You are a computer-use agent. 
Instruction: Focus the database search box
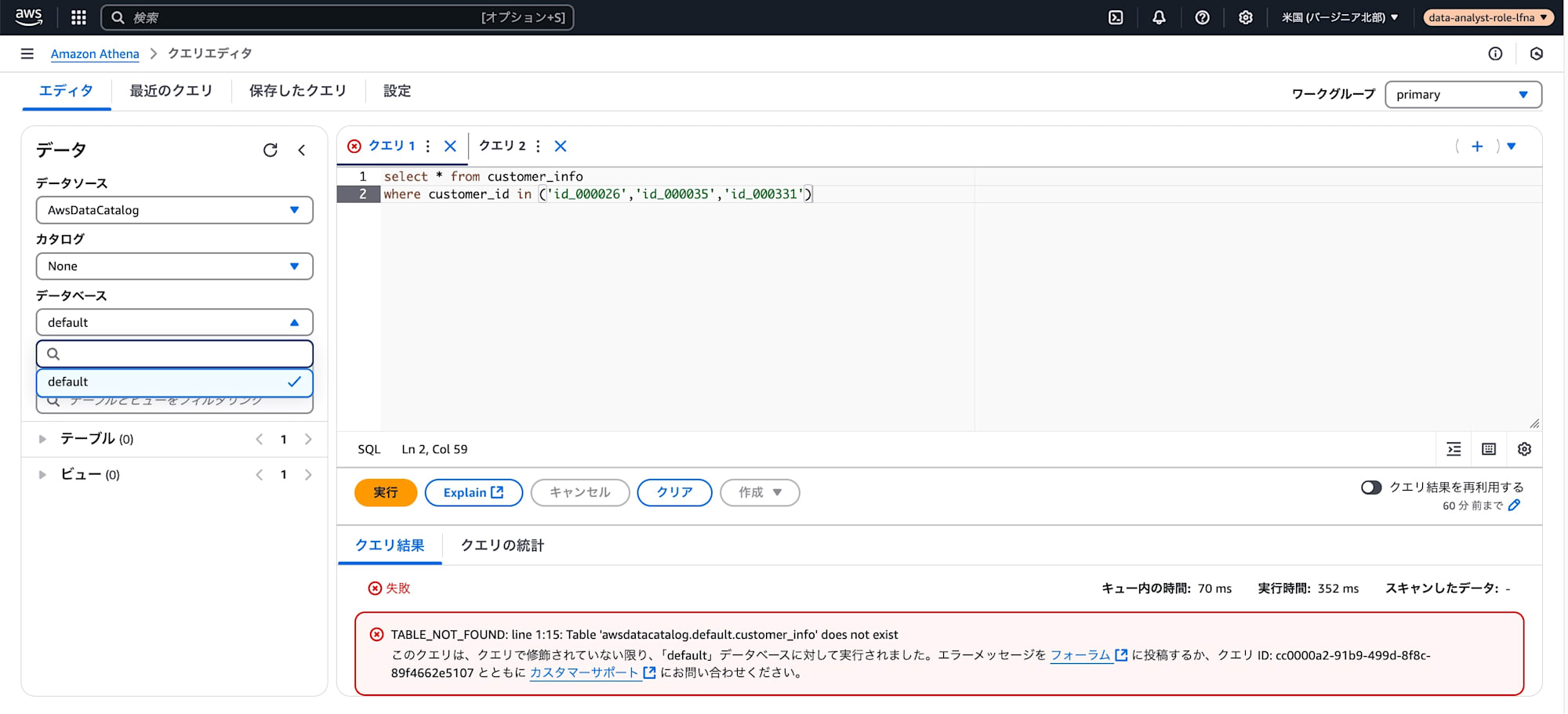coord(174,353)
